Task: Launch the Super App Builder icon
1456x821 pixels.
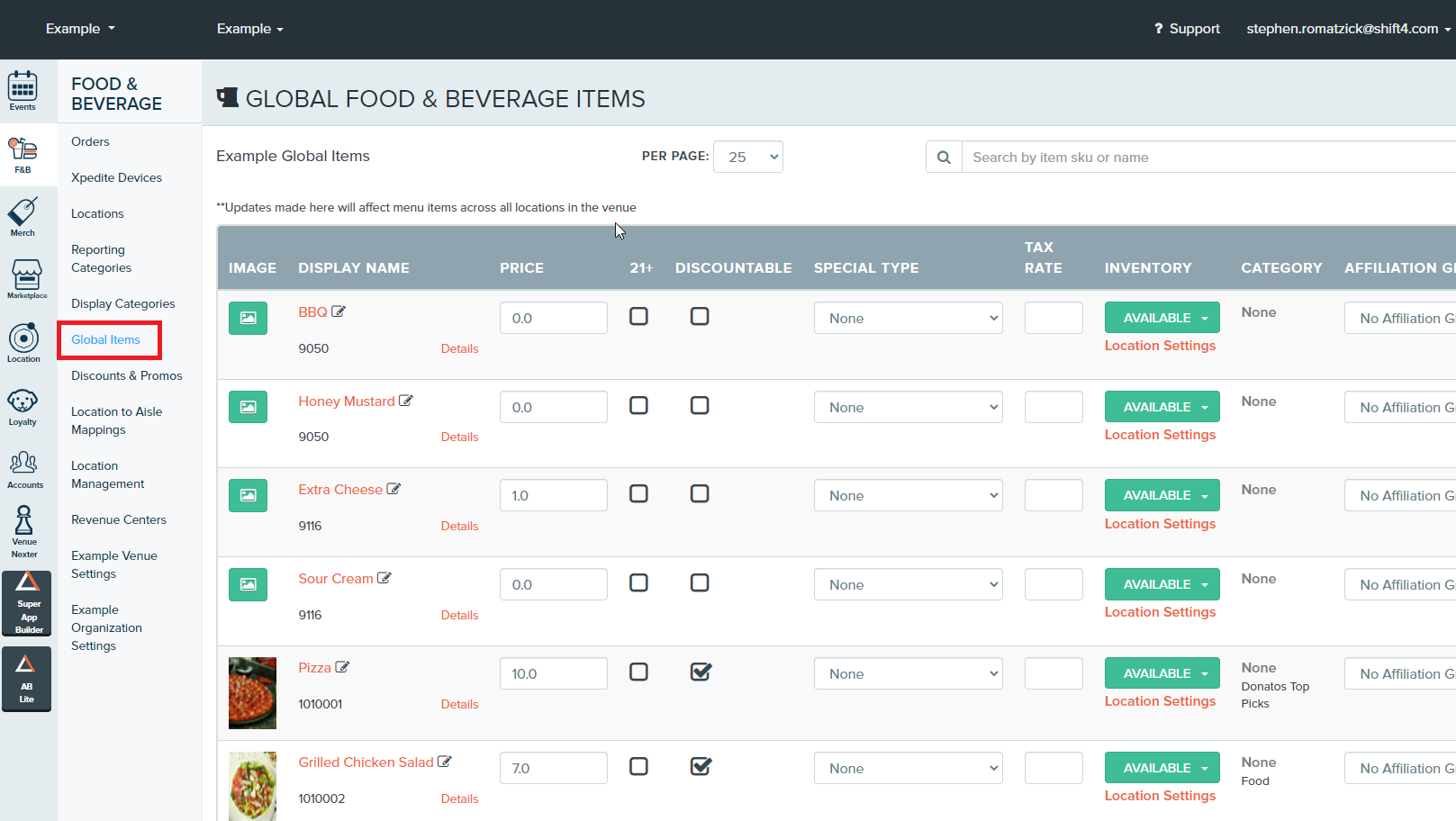Action: (x=27, y=603)
